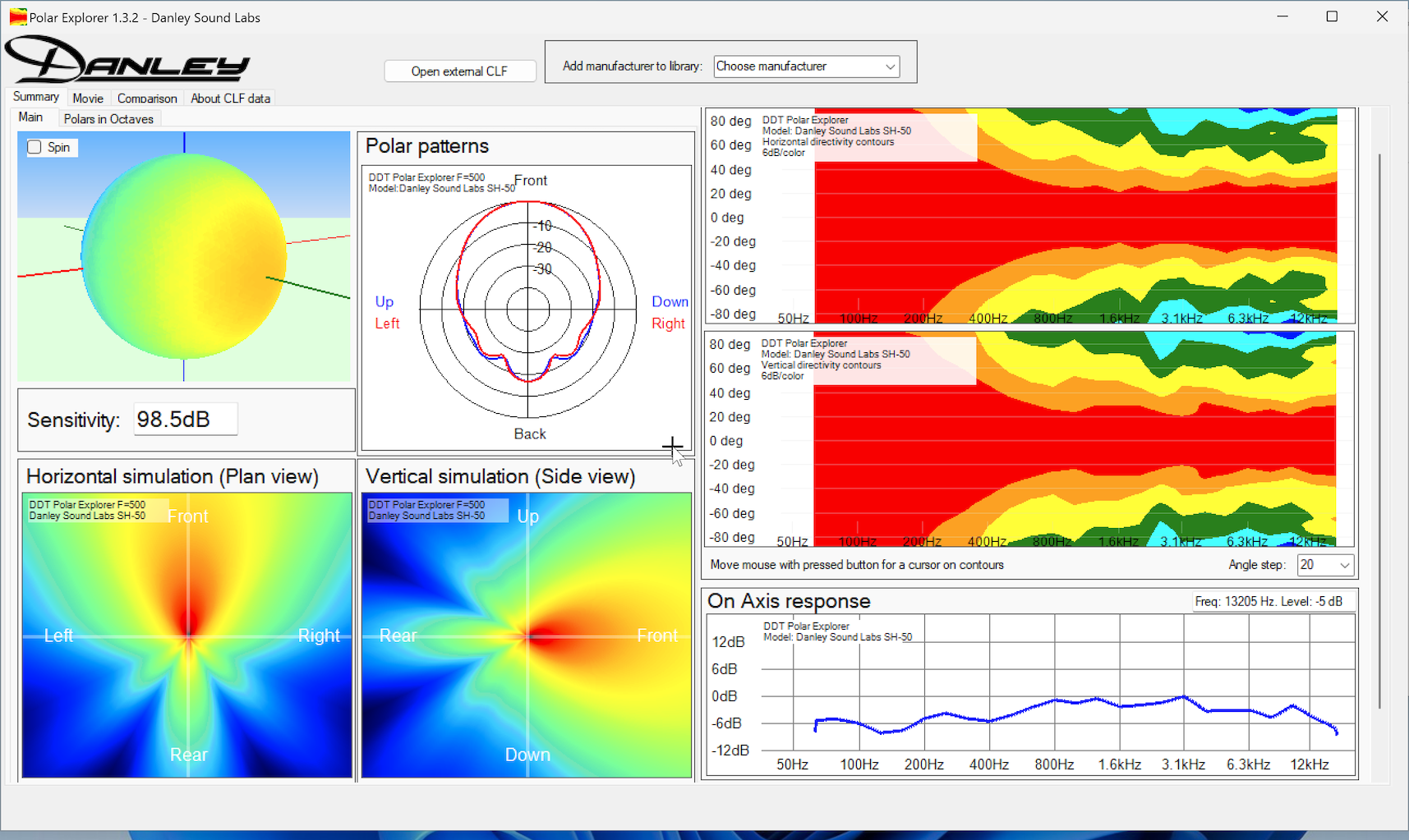
Task: Click the Left label in plan view
Action: pyautogui.click(x=58, y=636)
